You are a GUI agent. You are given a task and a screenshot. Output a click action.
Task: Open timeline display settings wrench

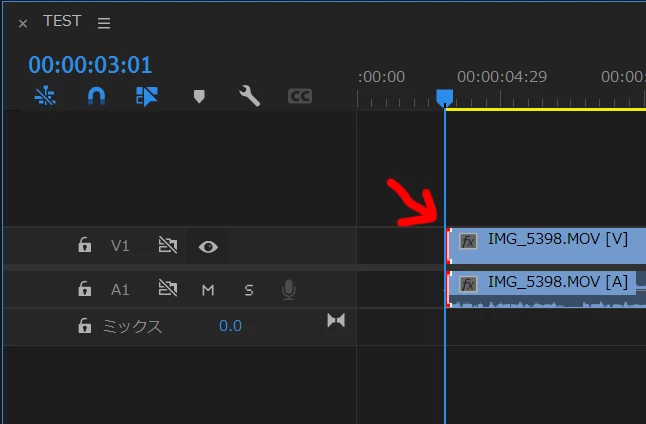click(249, 96)
